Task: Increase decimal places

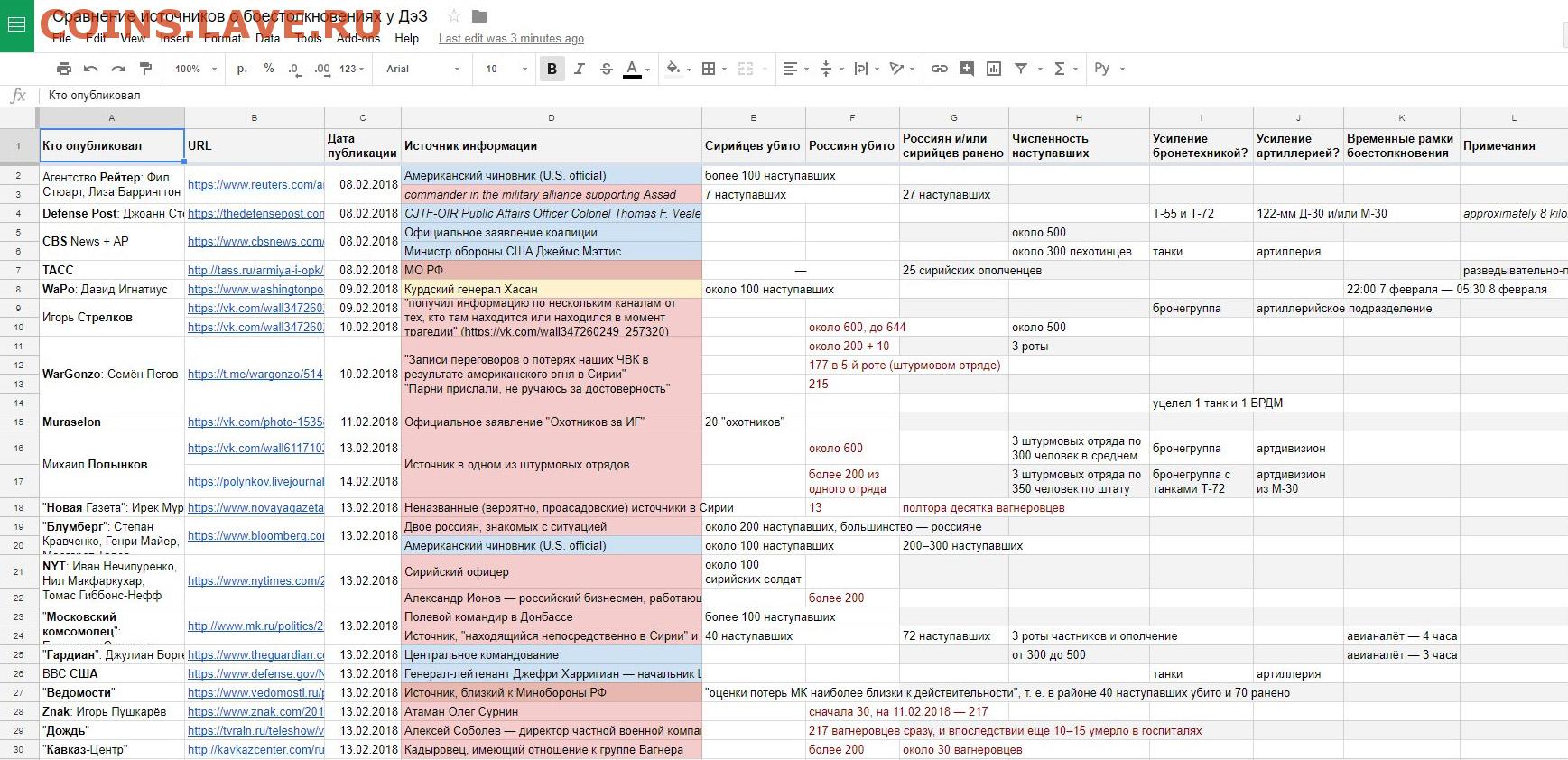Action: 321,69
